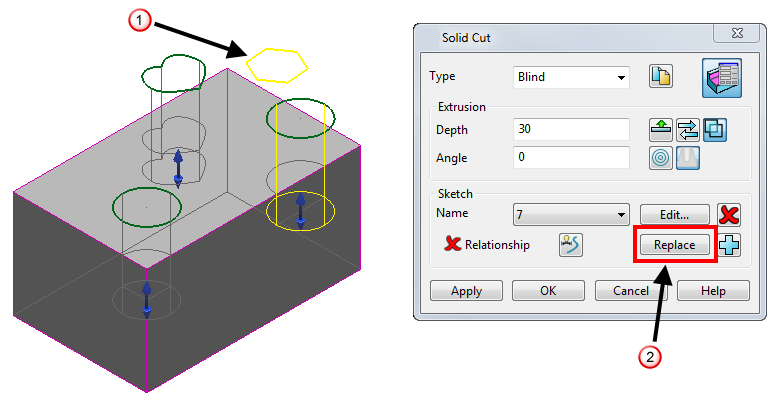Click the green up-arrow icon beside Depth
Viewport: 778px width, 402px height.
click(660, 130)
